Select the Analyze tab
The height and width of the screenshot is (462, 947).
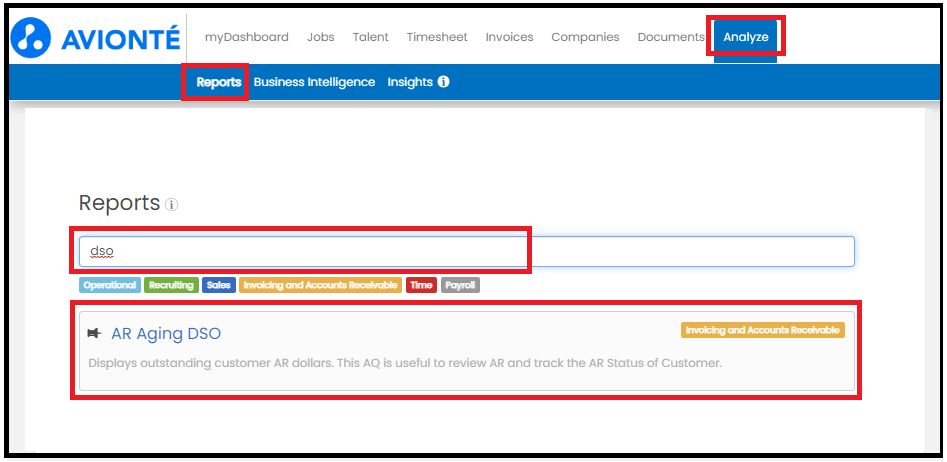pos(746,37)
